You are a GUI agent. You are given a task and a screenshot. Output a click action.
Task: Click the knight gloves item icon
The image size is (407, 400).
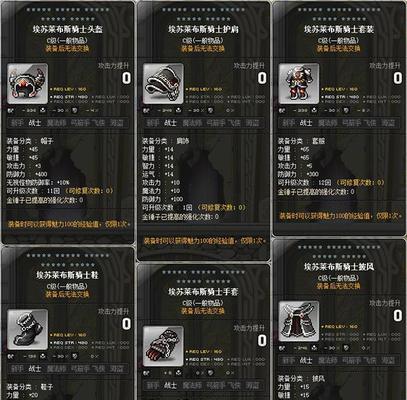163,346
